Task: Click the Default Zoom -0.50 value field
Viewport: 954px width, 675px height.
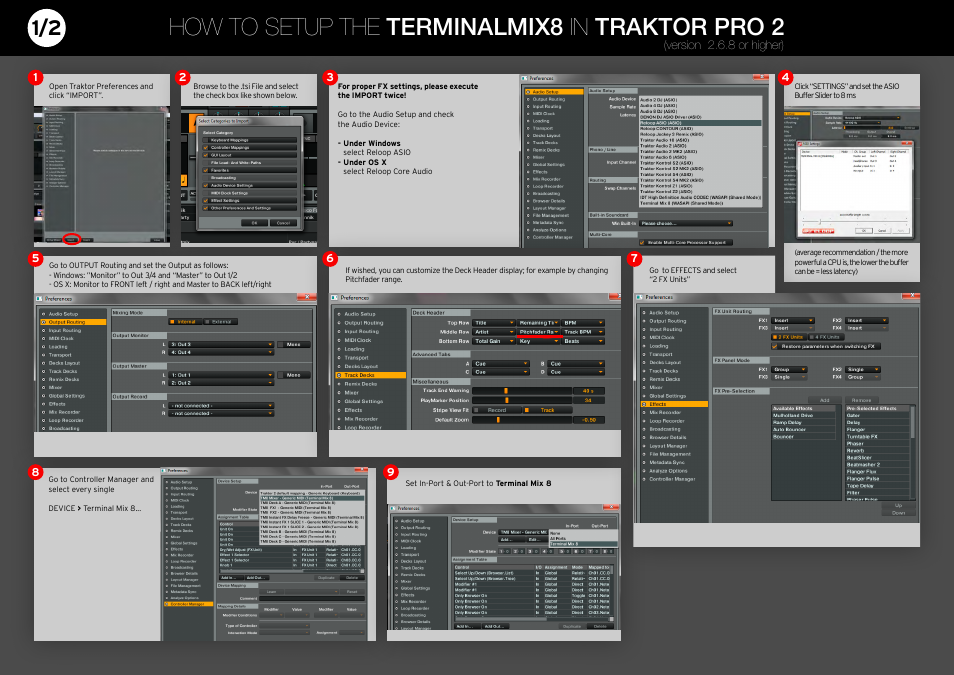Action: 588,420
